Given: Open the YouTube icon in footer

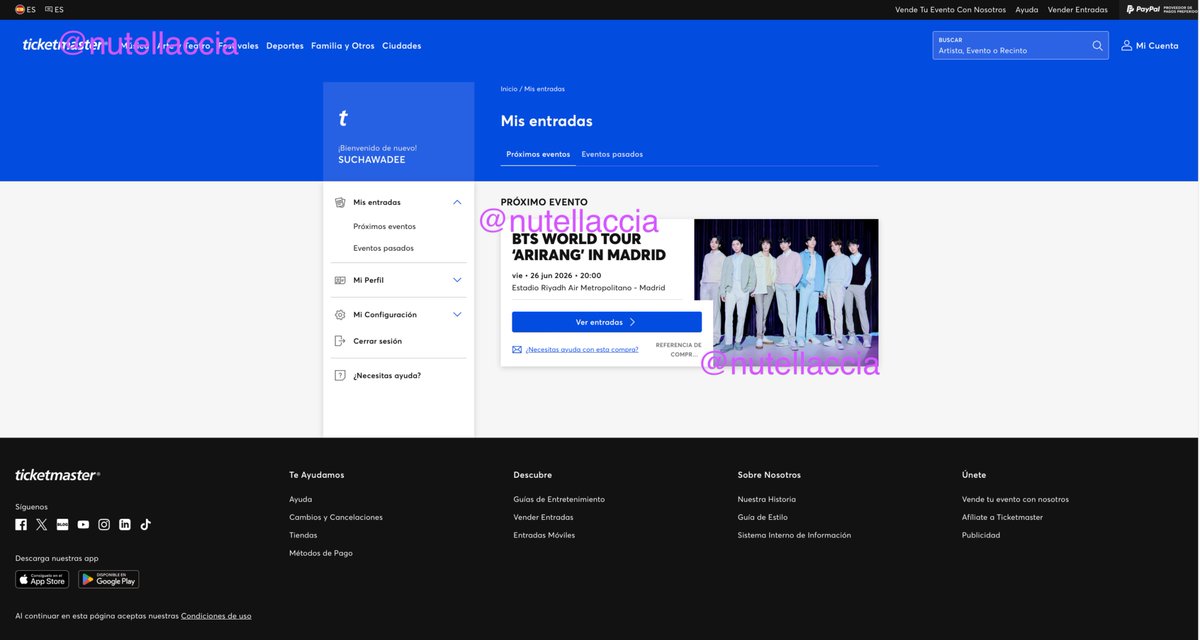Looking at the screenshot, I should [83, 524].
